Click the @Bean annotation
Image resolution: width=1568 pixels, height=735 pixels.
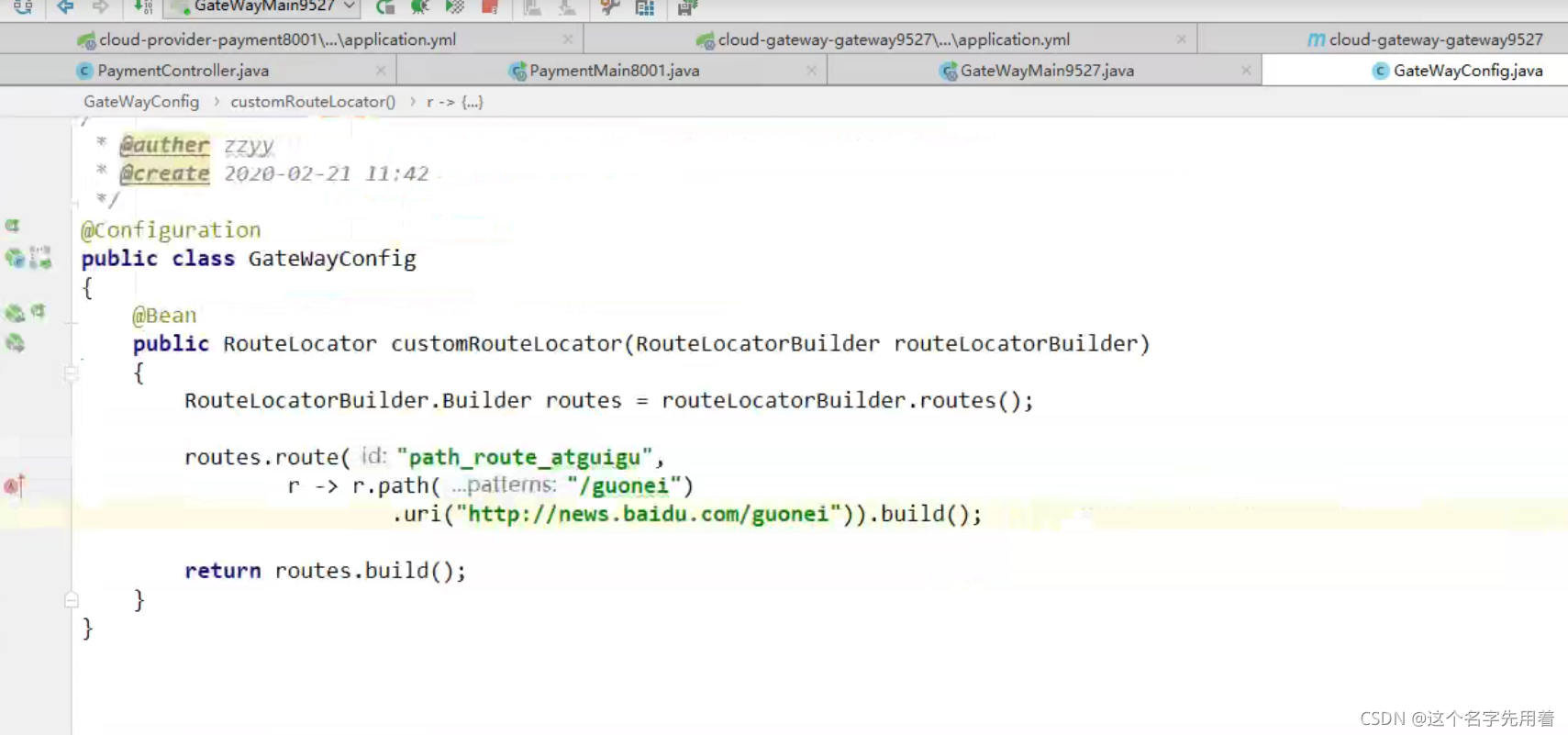click(x=164, y=315)
